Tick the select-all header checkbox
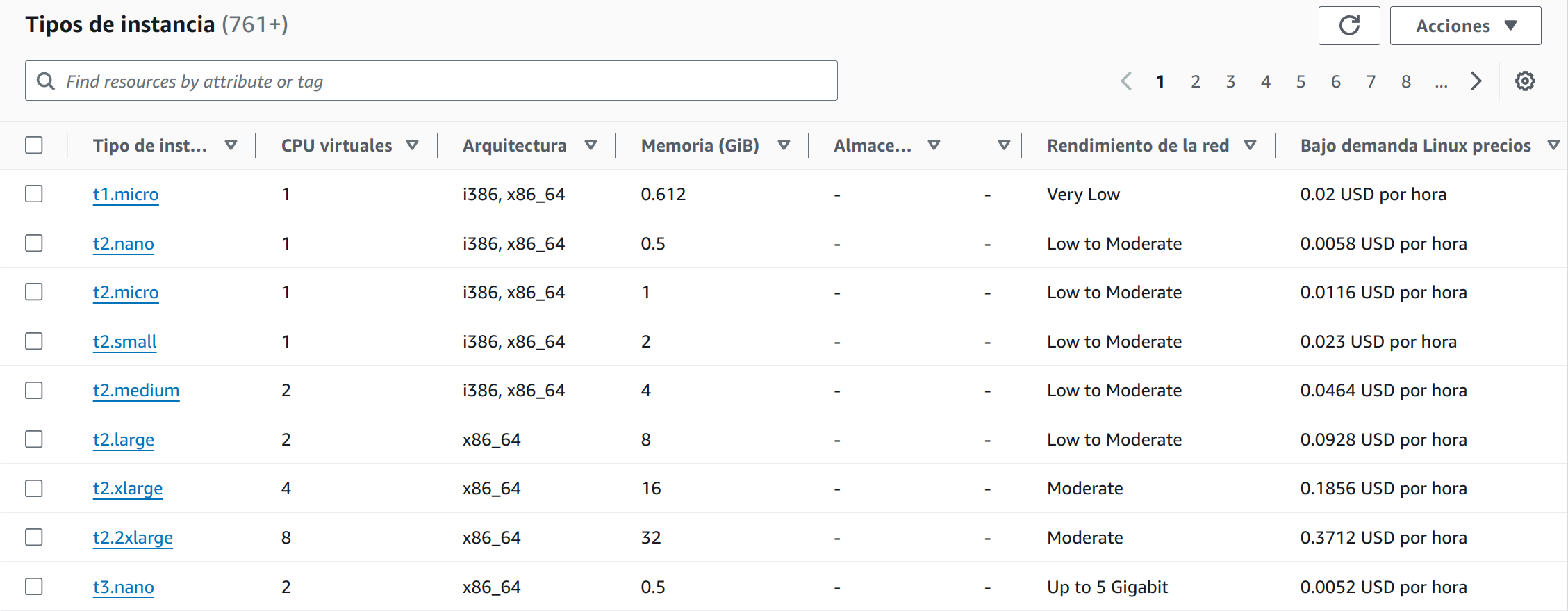This screenshot has height=611, width=1568. 34,145
